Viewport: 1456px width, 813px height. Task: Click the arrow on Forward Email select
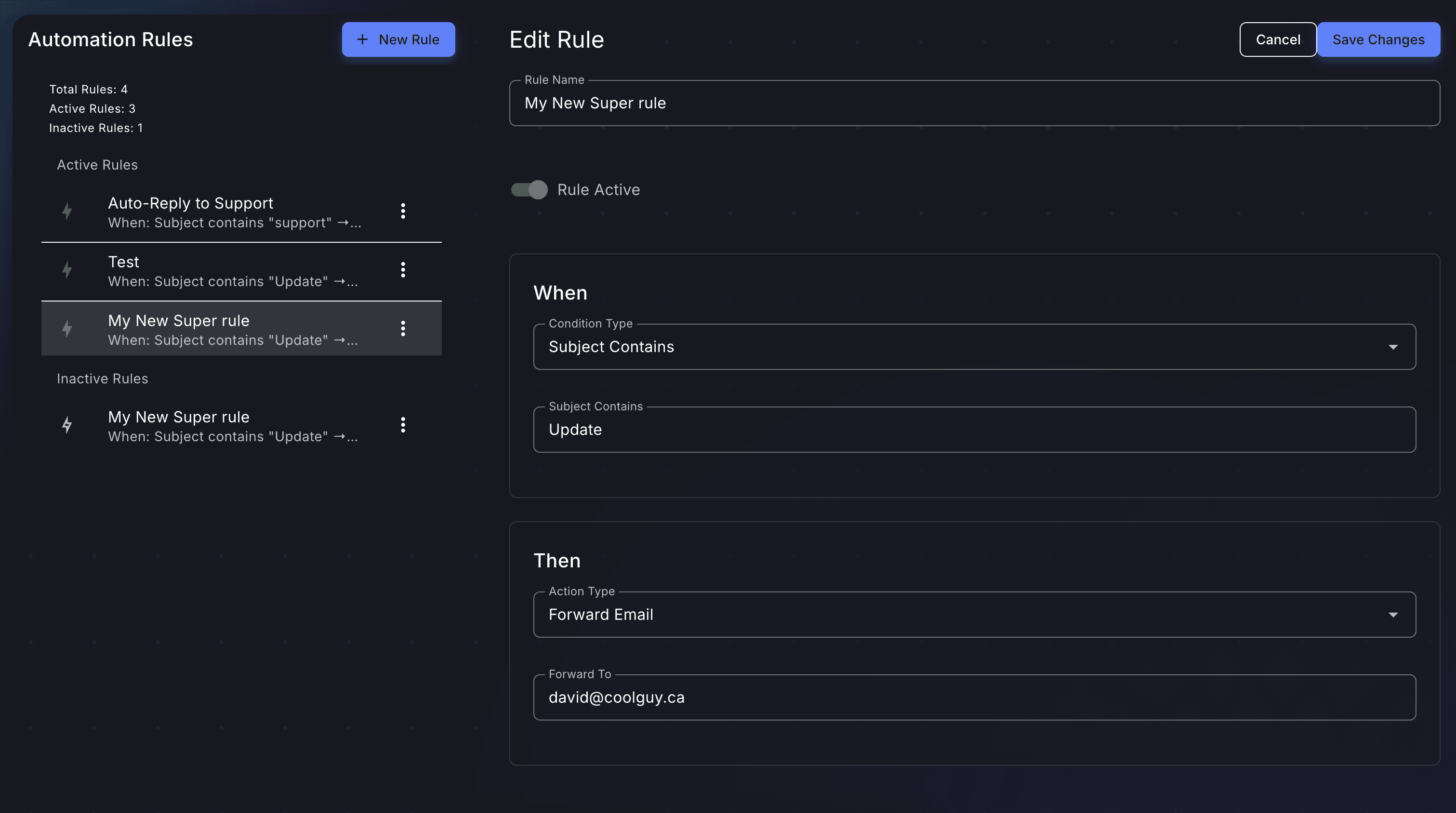(1393, 615)
